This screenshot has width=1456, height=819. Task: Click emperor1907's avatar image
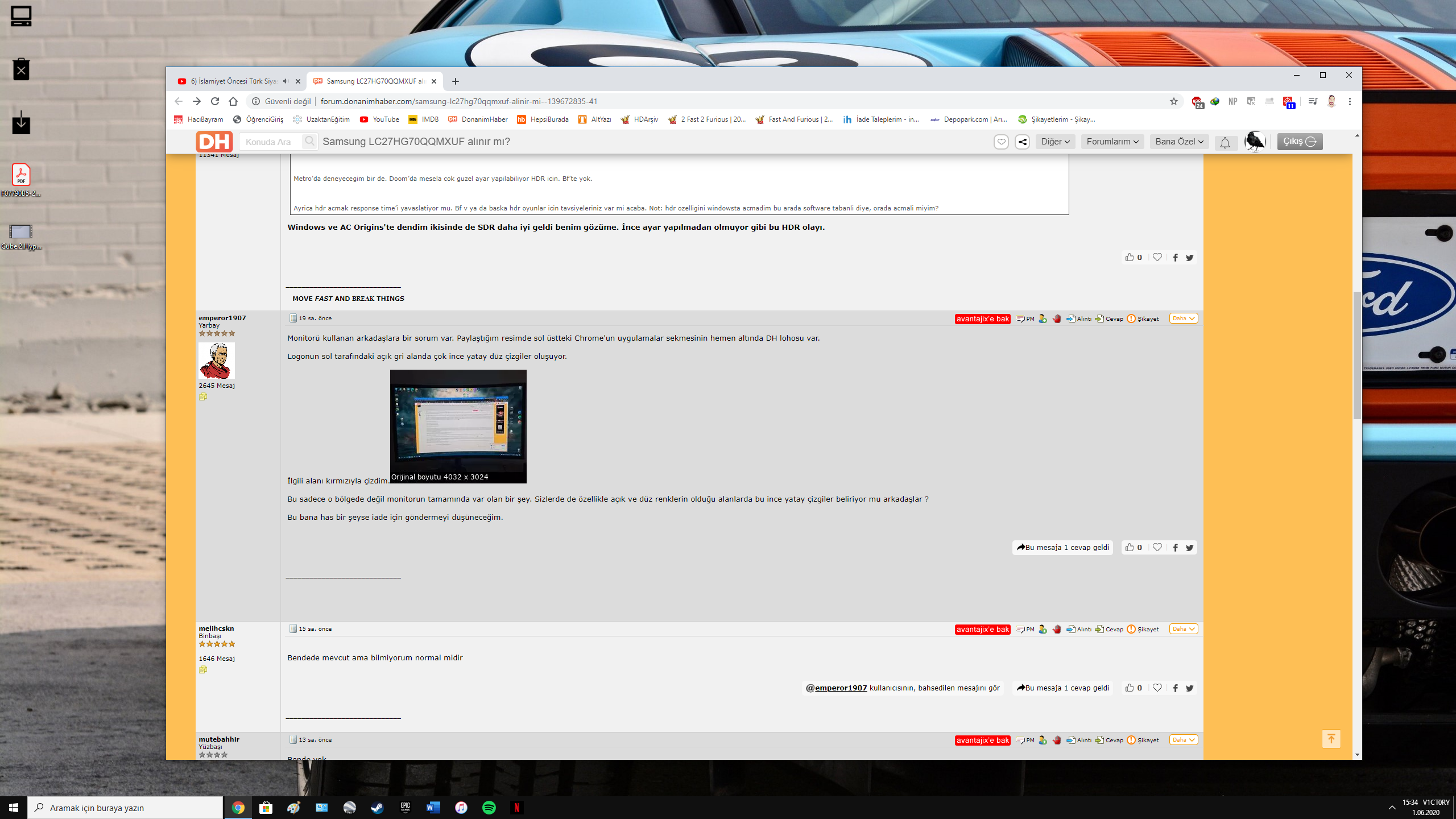point(217,361)
